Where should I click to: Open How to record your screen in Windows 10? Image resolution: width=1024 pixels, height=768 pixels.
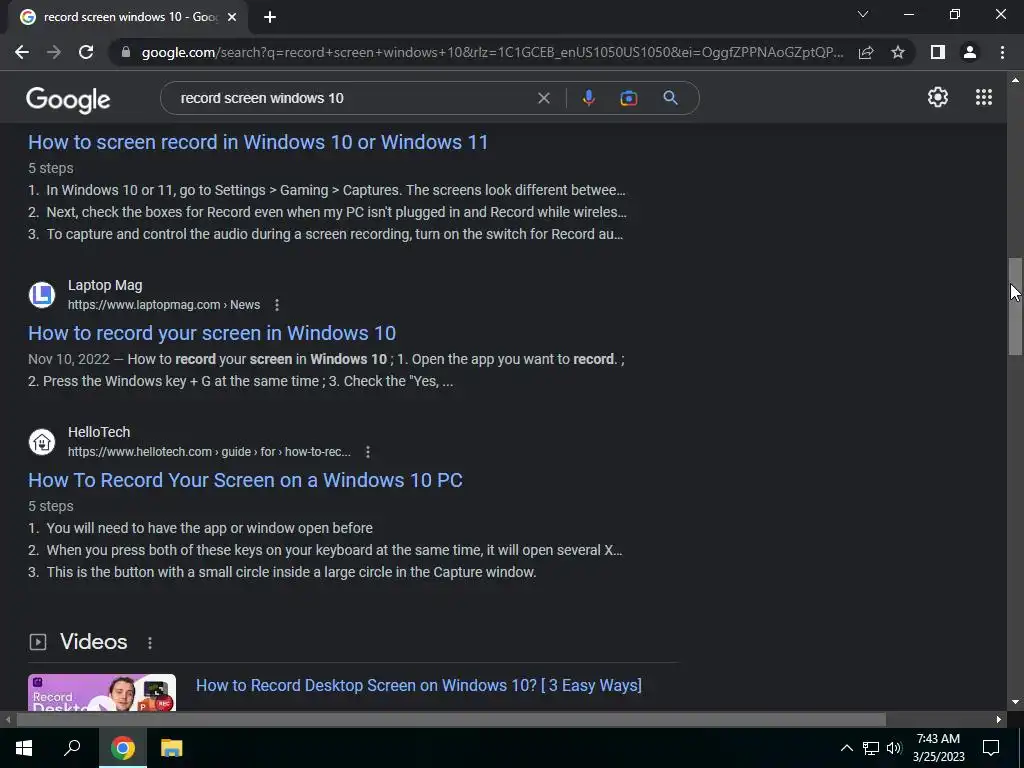click(x=212, y=333)
